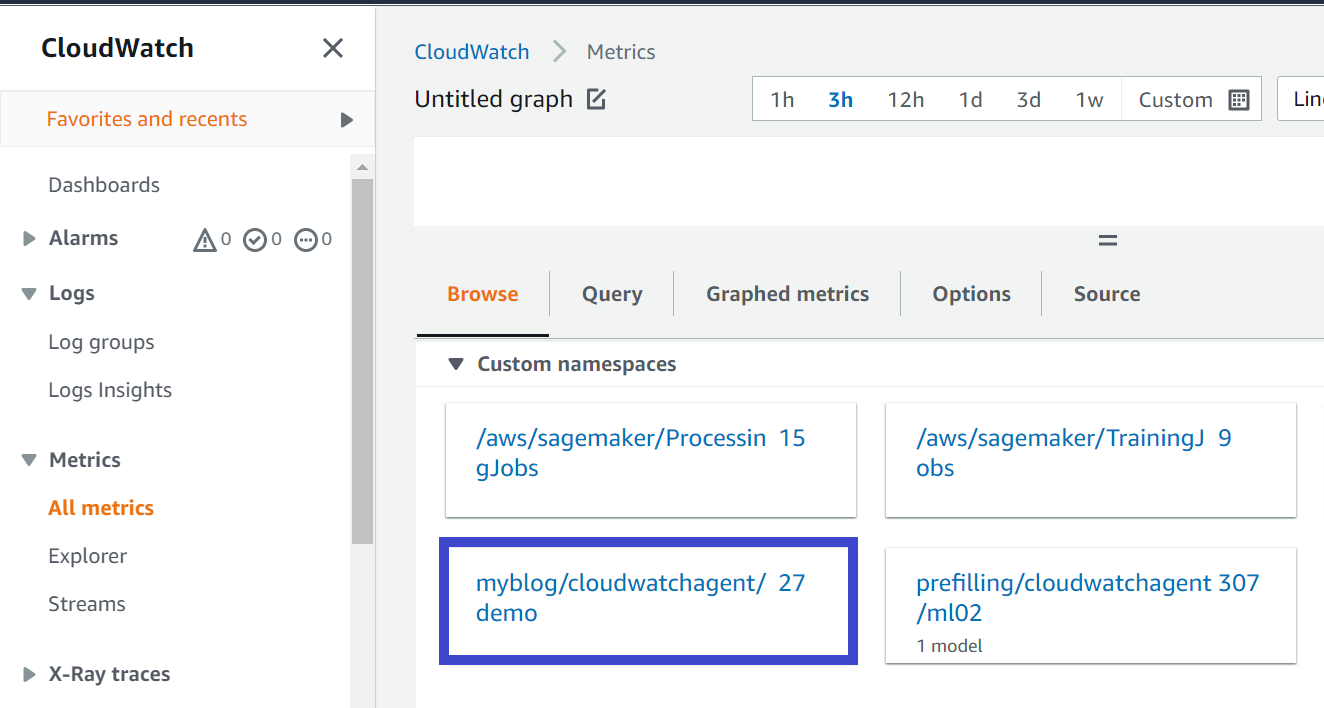Close the CloudWatch navigation panel

click(x=333, y=48)
